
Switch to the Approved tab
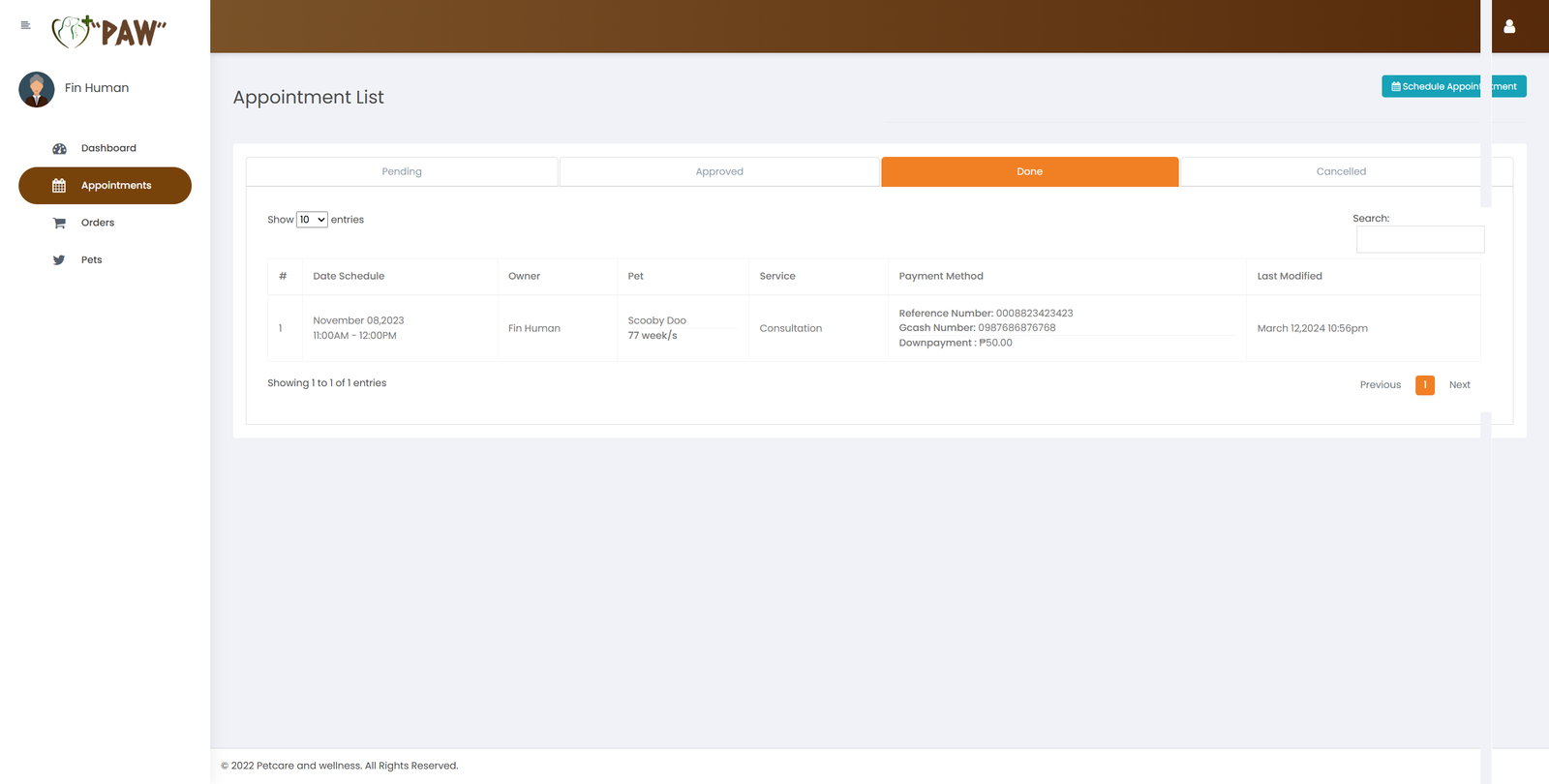[x=719, y=172]
